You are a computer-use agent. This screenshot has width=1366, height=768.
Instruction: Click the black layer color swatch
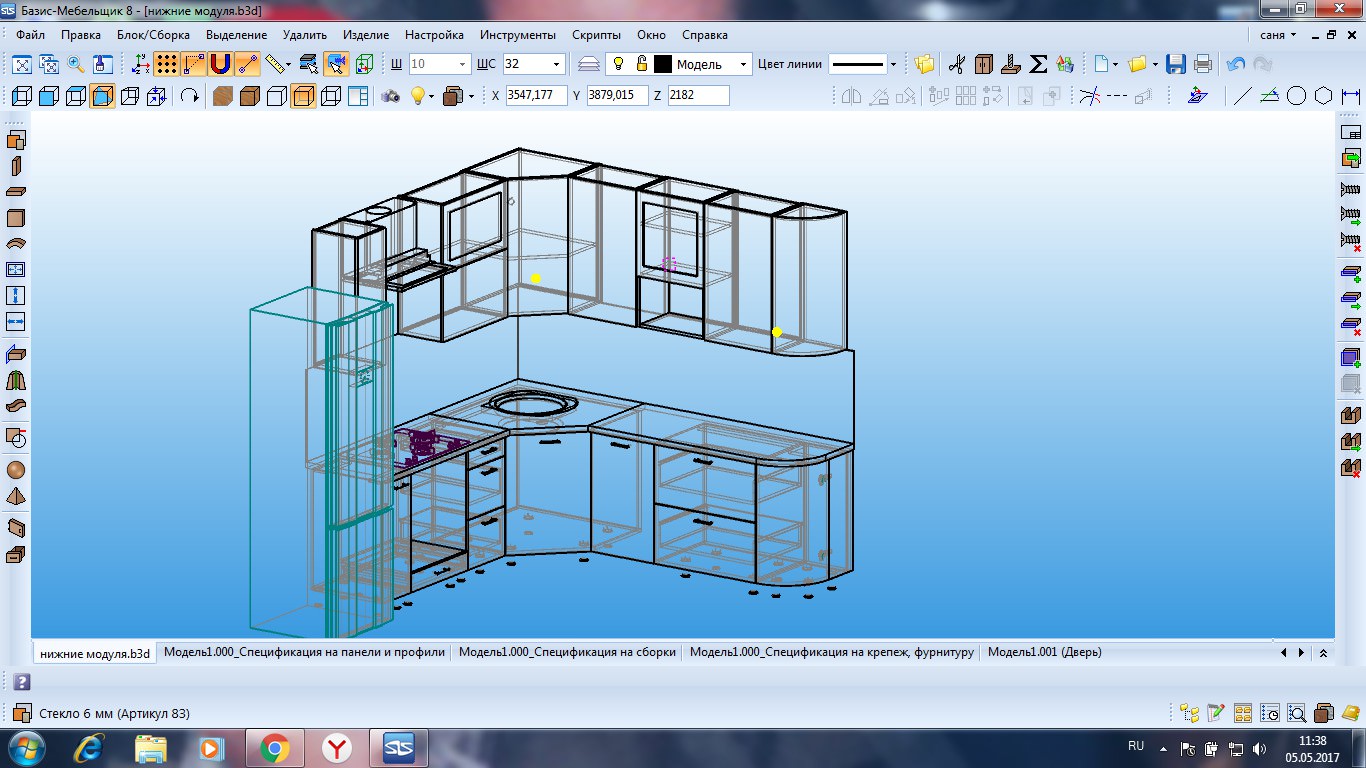[x=663, y=64]
